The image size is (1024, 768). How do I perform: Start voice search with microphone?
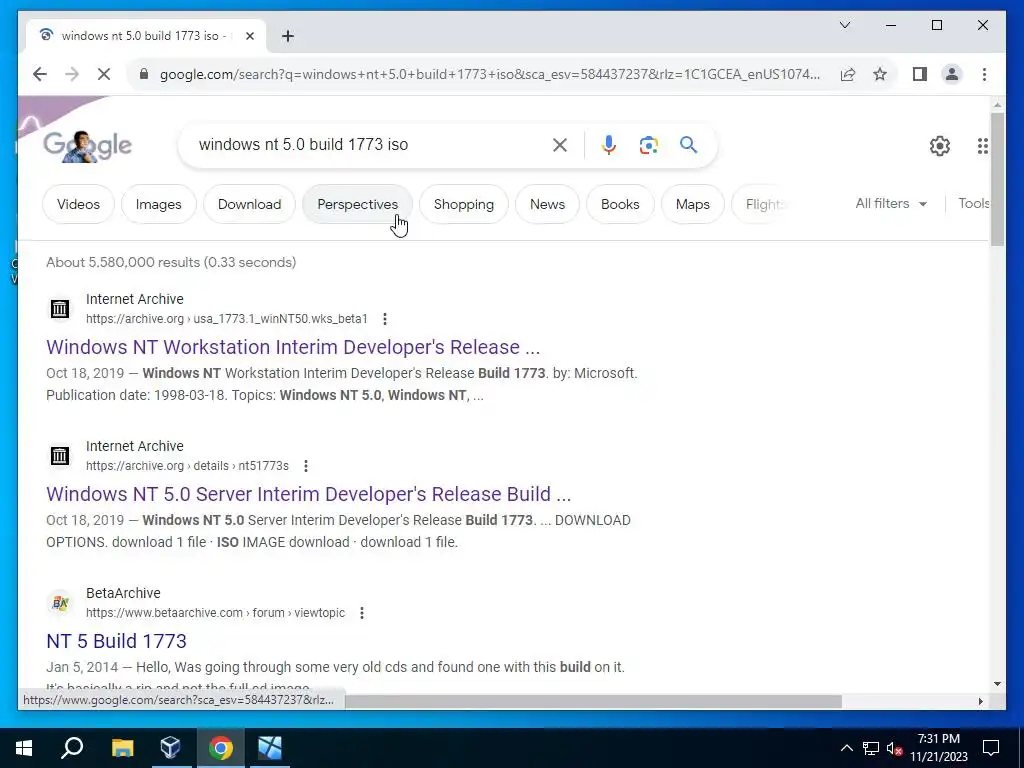tap(609, 145)
